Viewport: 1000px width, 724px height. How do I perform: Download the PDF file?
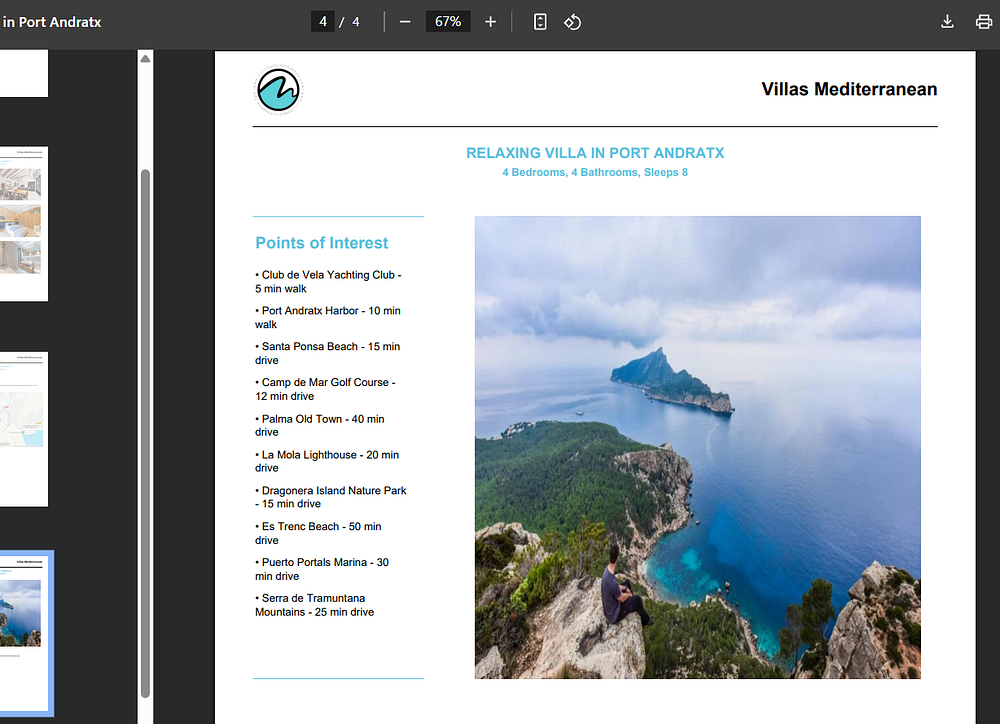point(948,22)
